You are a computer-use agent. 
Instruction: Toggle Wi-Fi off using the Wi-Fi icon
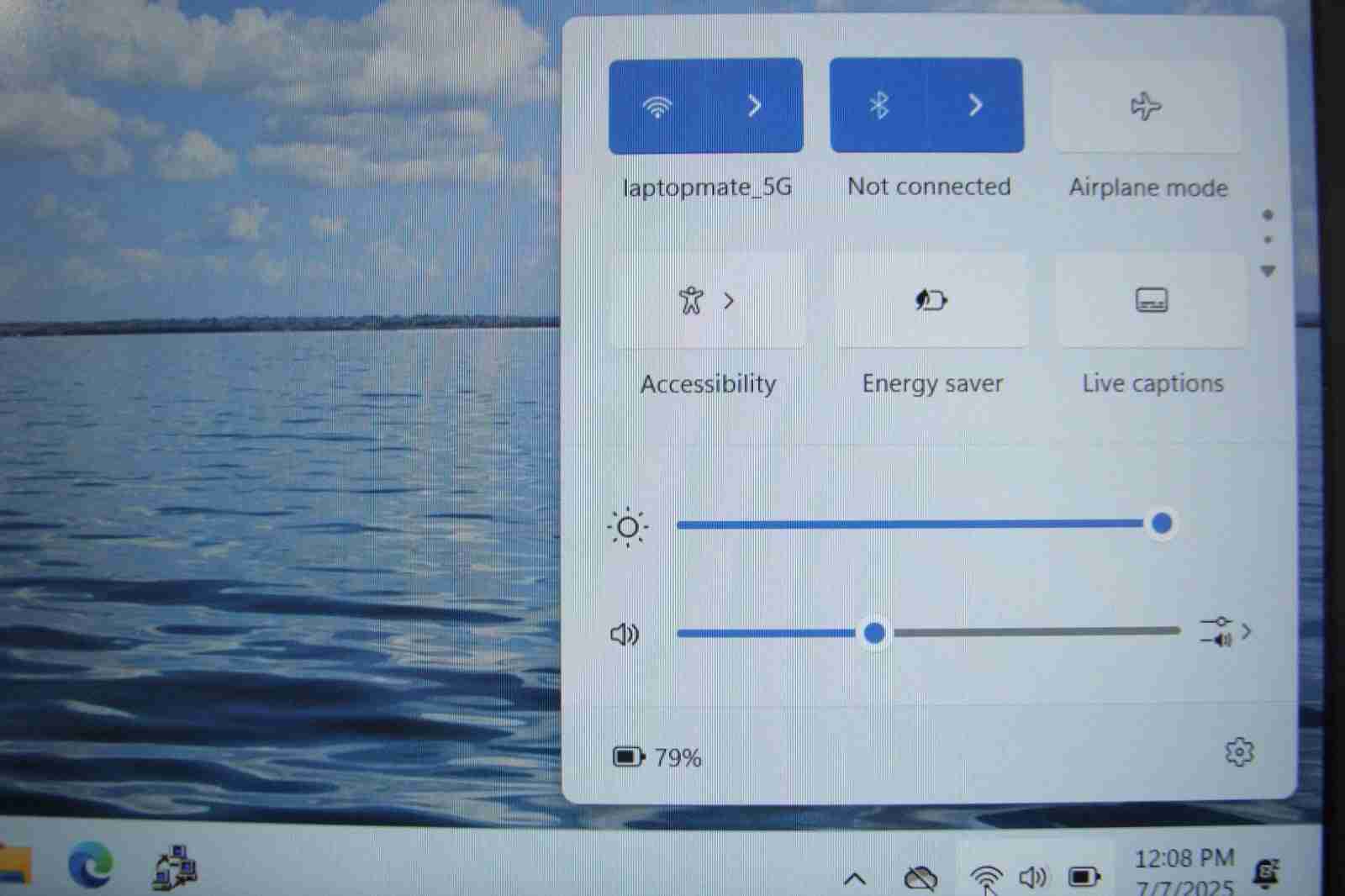tap(657, 106)
